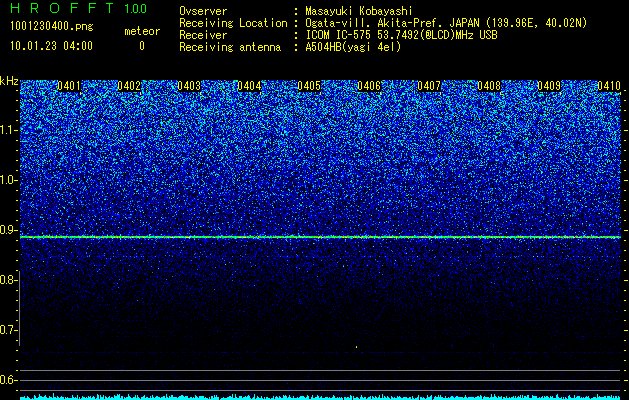629x400 pixels.
Task: Click the 0409 time marker
Action: tap(549, 86)
